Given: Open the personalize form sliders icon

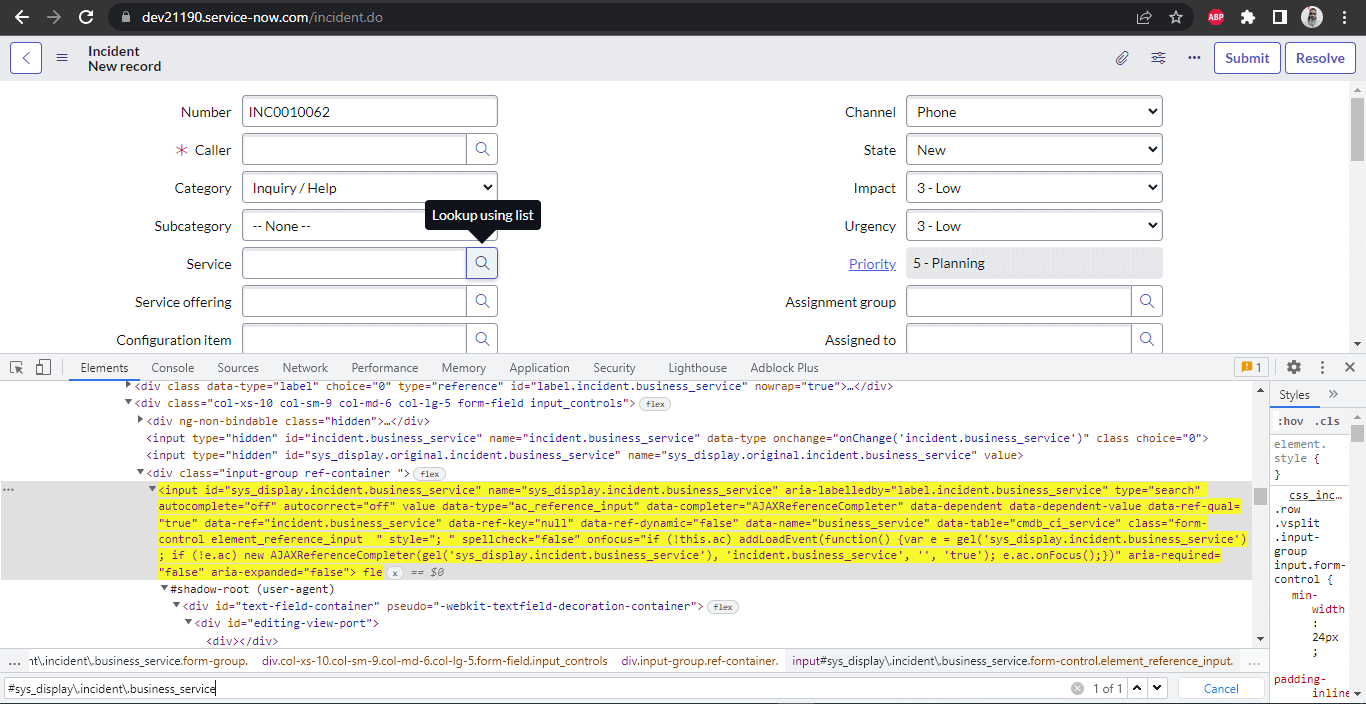Looking at the screenshot, I should coord(1158,58).
